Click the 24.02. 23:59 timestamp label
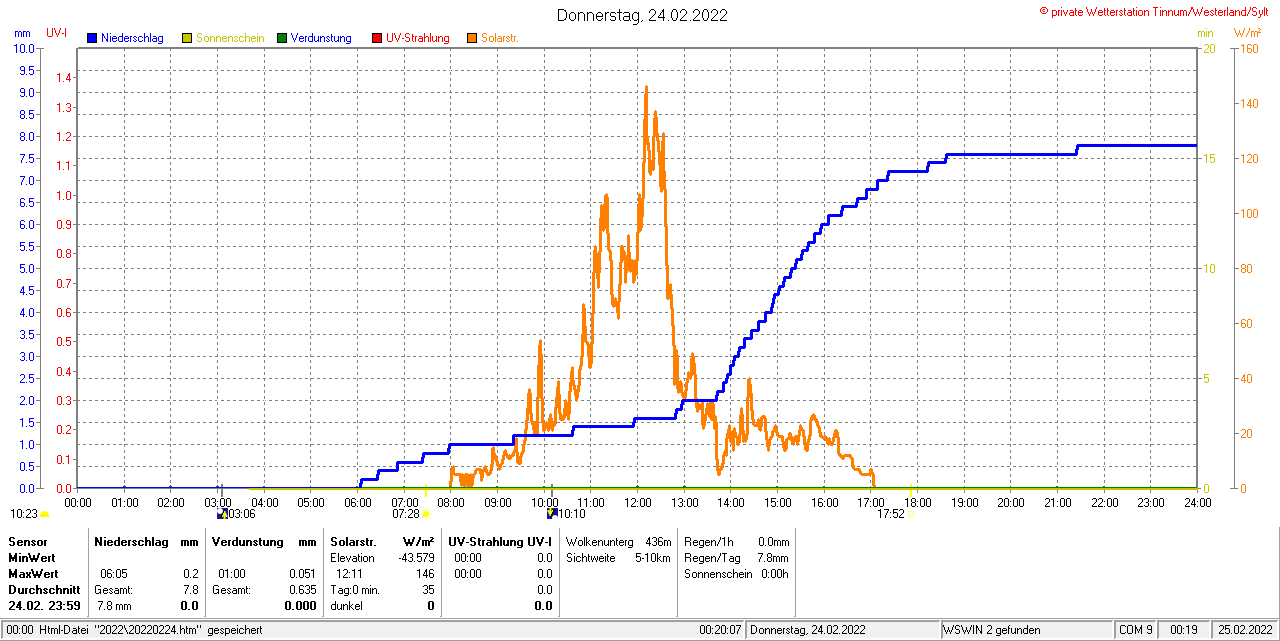 pos(44,606)
